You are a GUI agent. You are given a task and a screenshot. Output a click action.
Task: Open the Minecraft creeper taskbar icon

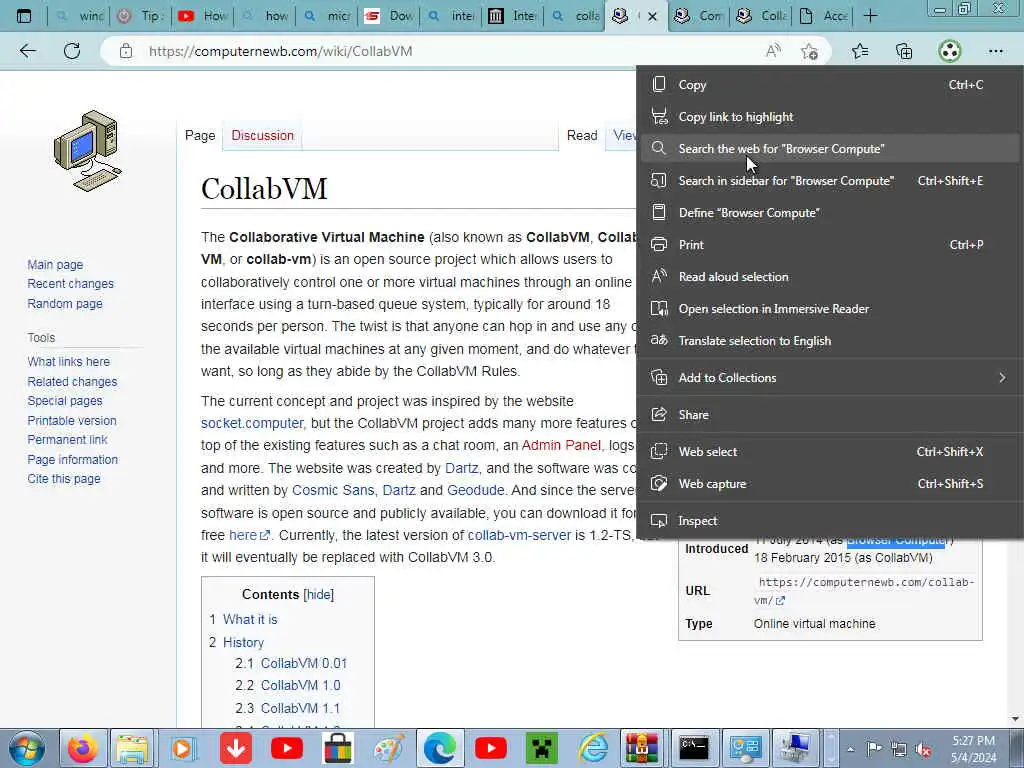pyautogui.click(x=541, y=748)
